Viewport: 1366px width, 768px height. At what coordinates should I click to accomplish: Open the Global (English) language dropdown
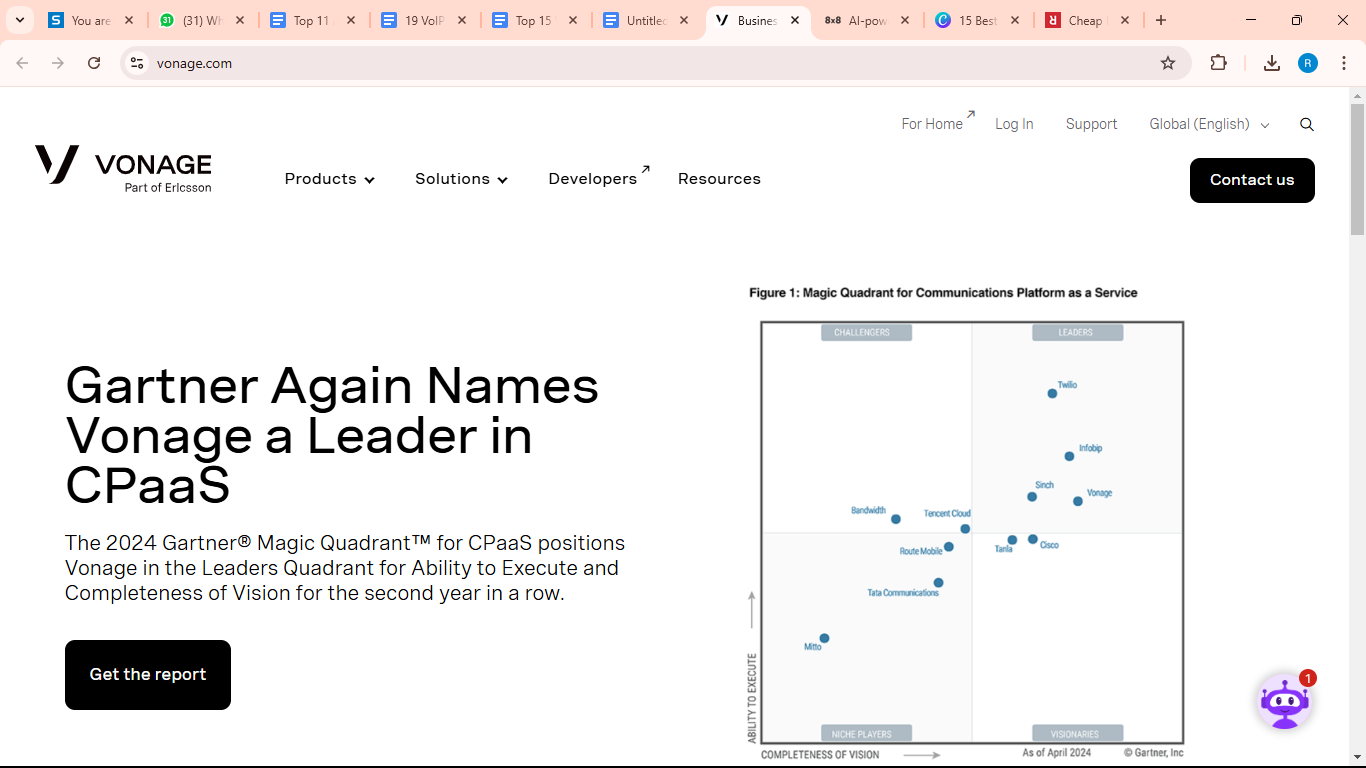1209,124
